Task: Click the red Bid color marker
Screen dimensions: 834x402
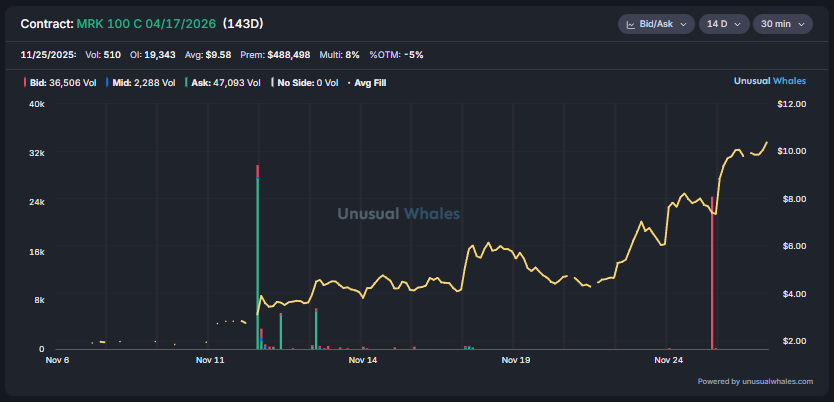Action: click(24, 83)
